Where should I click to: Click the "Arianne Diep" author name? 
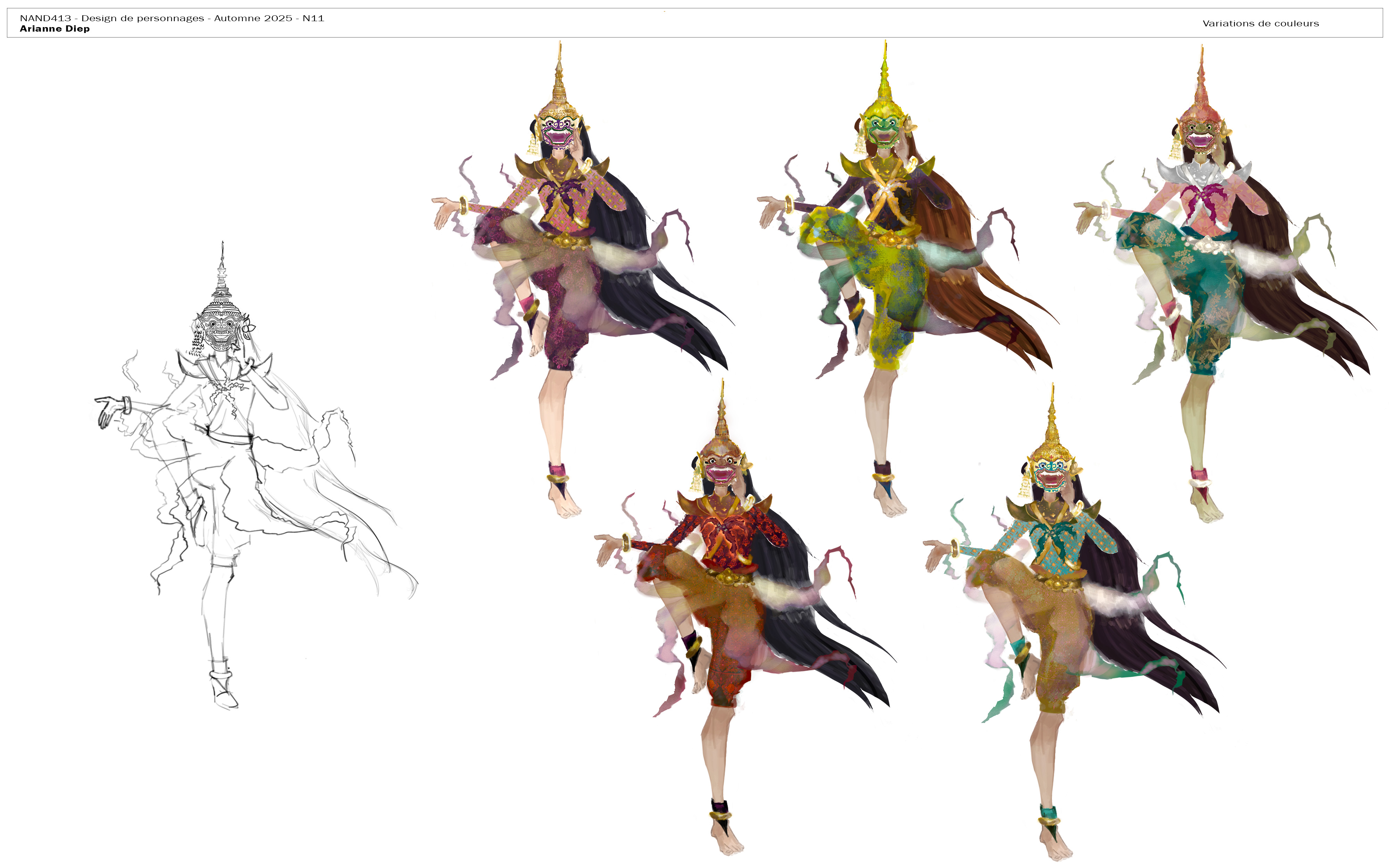tap(55, 29)
